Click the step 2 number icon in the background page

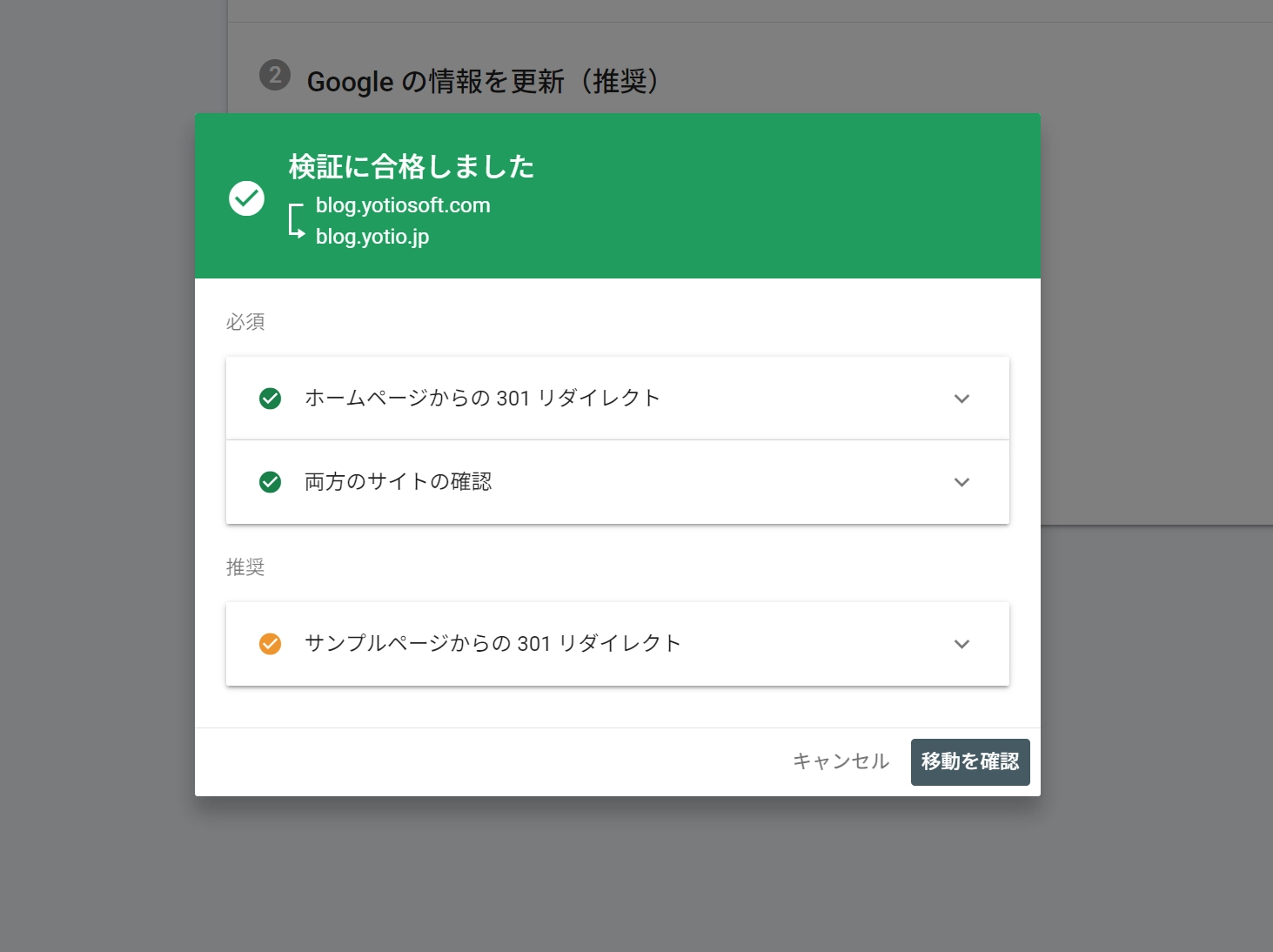(275, 76)
